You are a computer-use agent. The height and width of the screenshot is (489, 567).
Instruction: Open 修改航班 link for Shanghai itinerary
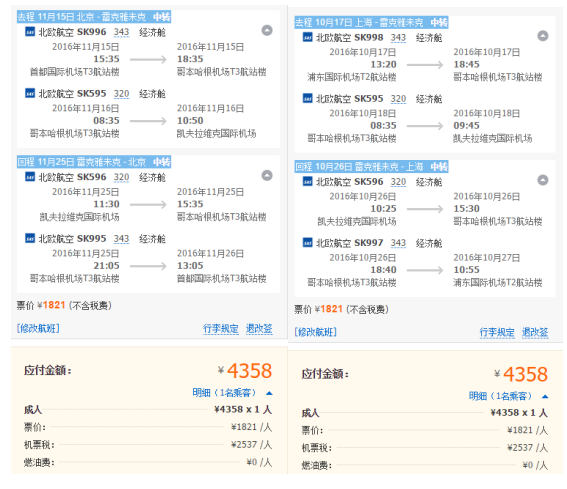click(x=315, y=332)
